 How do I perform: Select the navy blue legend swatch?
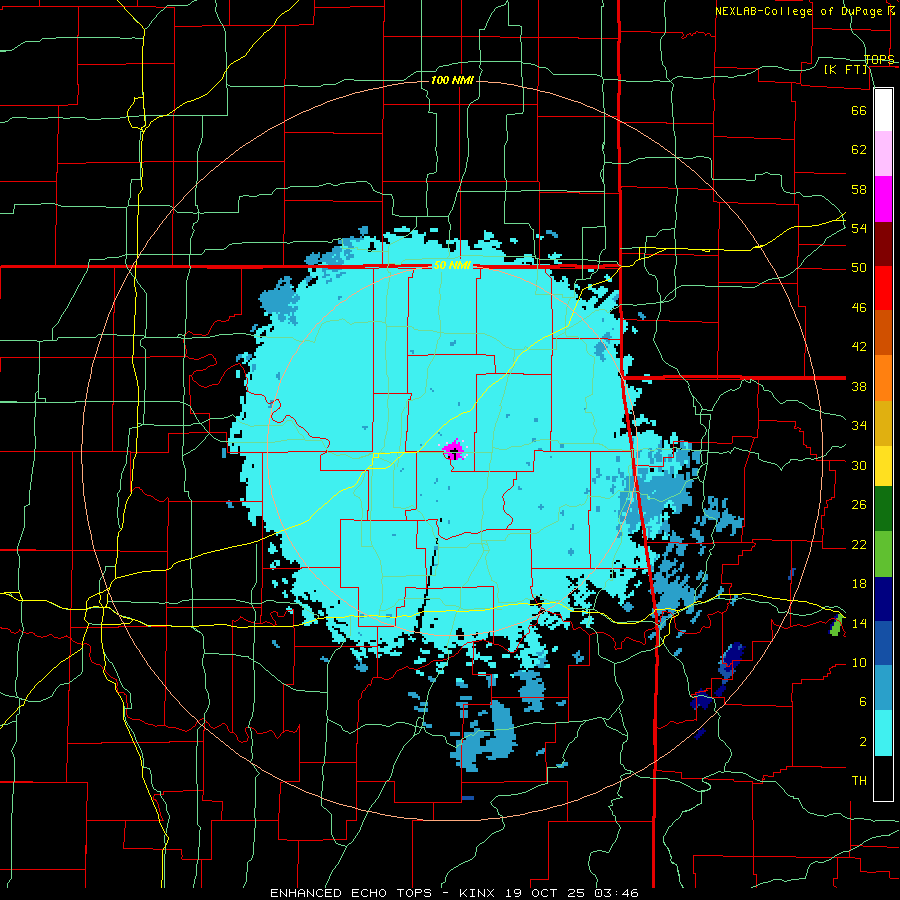[883, 599]
